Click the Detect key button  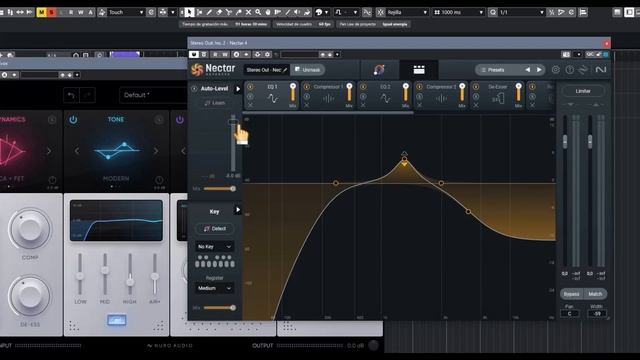click(x=215, y=229)
